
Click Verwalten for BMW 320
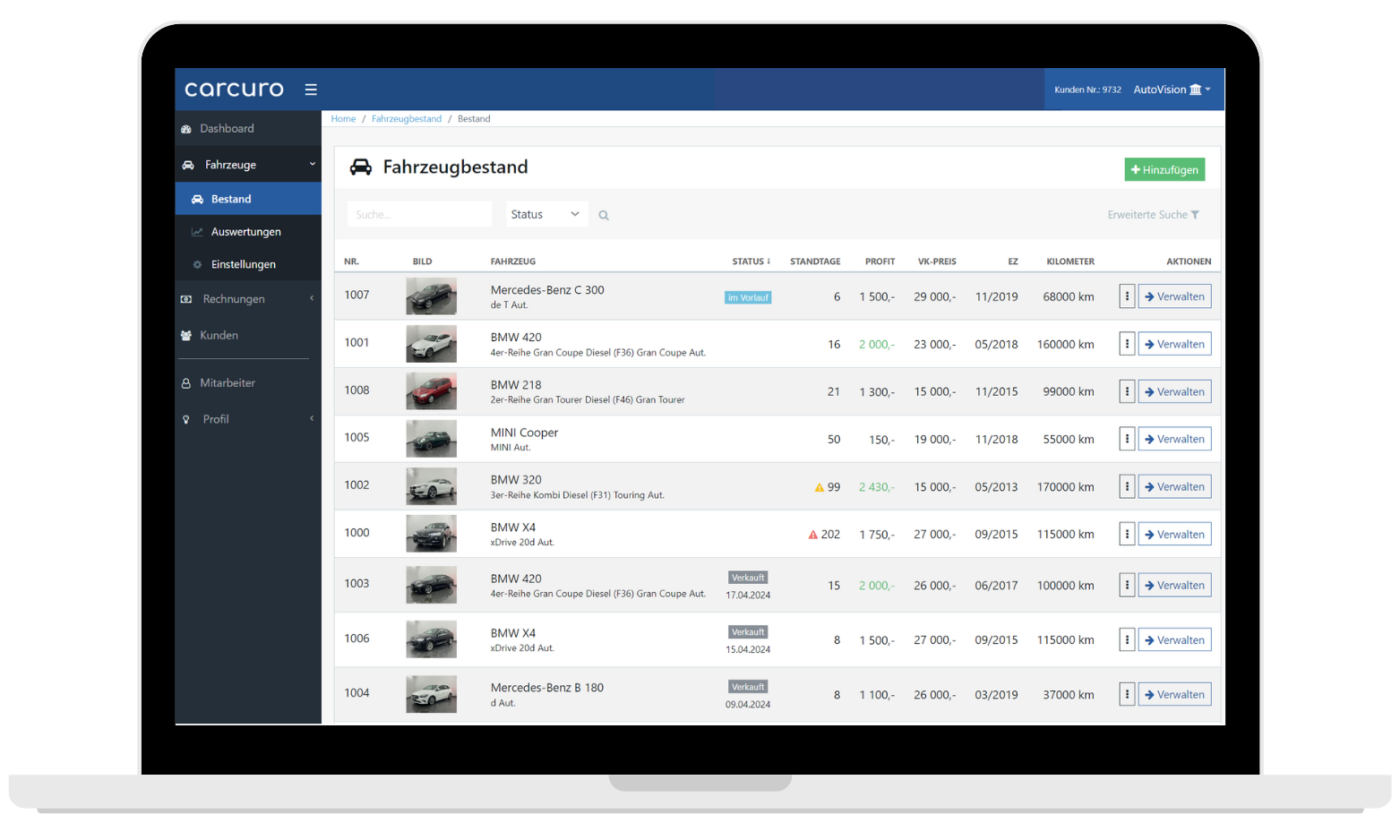point(1174,486)
